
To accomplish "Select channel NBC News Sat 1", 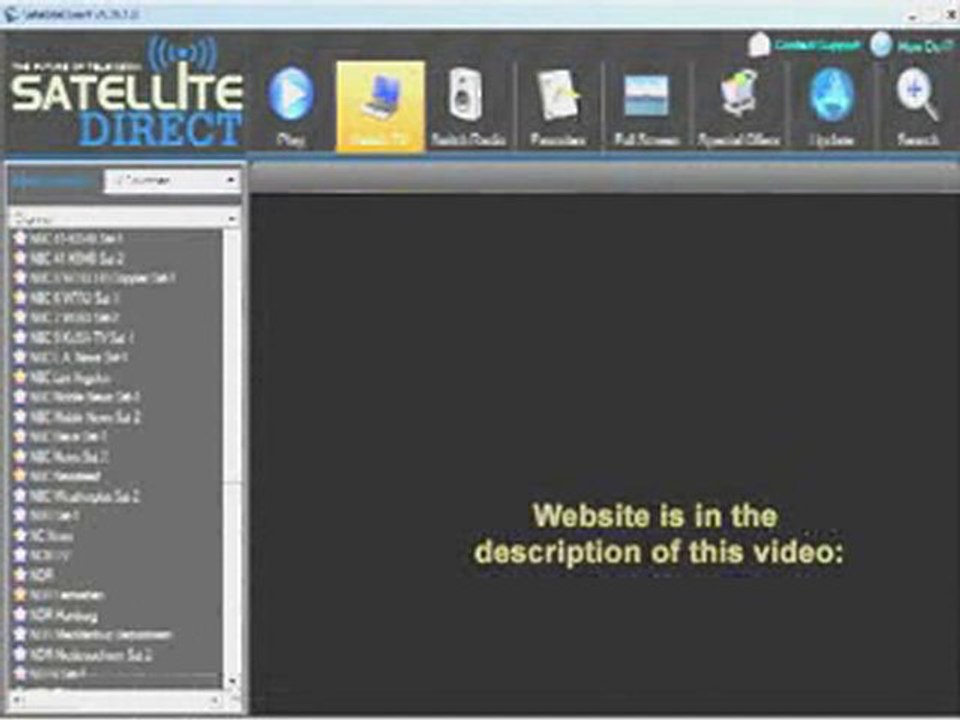I will (69, 436).
